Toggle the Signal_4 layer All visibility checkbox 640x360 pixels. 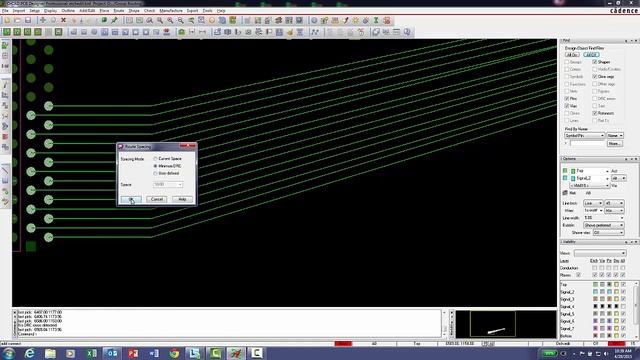point(623,307)
